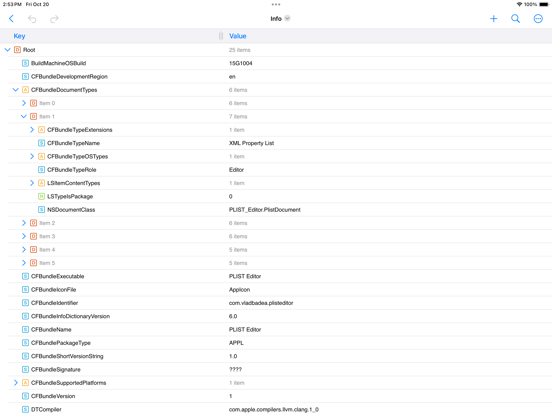Image resolution: width=552 pixels, height=414 pixels.
Task: Click Item 0 dictionary type icon
Action: coord(33,103)
